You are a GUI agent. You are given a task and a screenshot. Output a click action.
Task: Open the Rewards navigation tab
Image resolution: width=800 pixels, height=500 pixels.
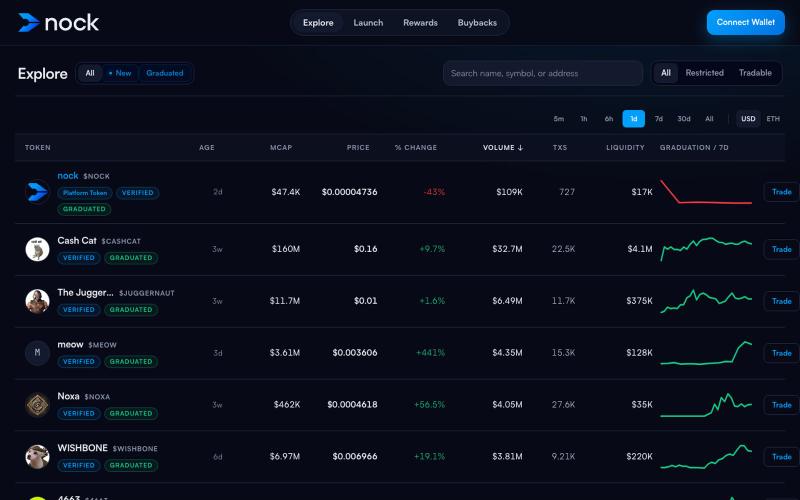pos(420,23)
